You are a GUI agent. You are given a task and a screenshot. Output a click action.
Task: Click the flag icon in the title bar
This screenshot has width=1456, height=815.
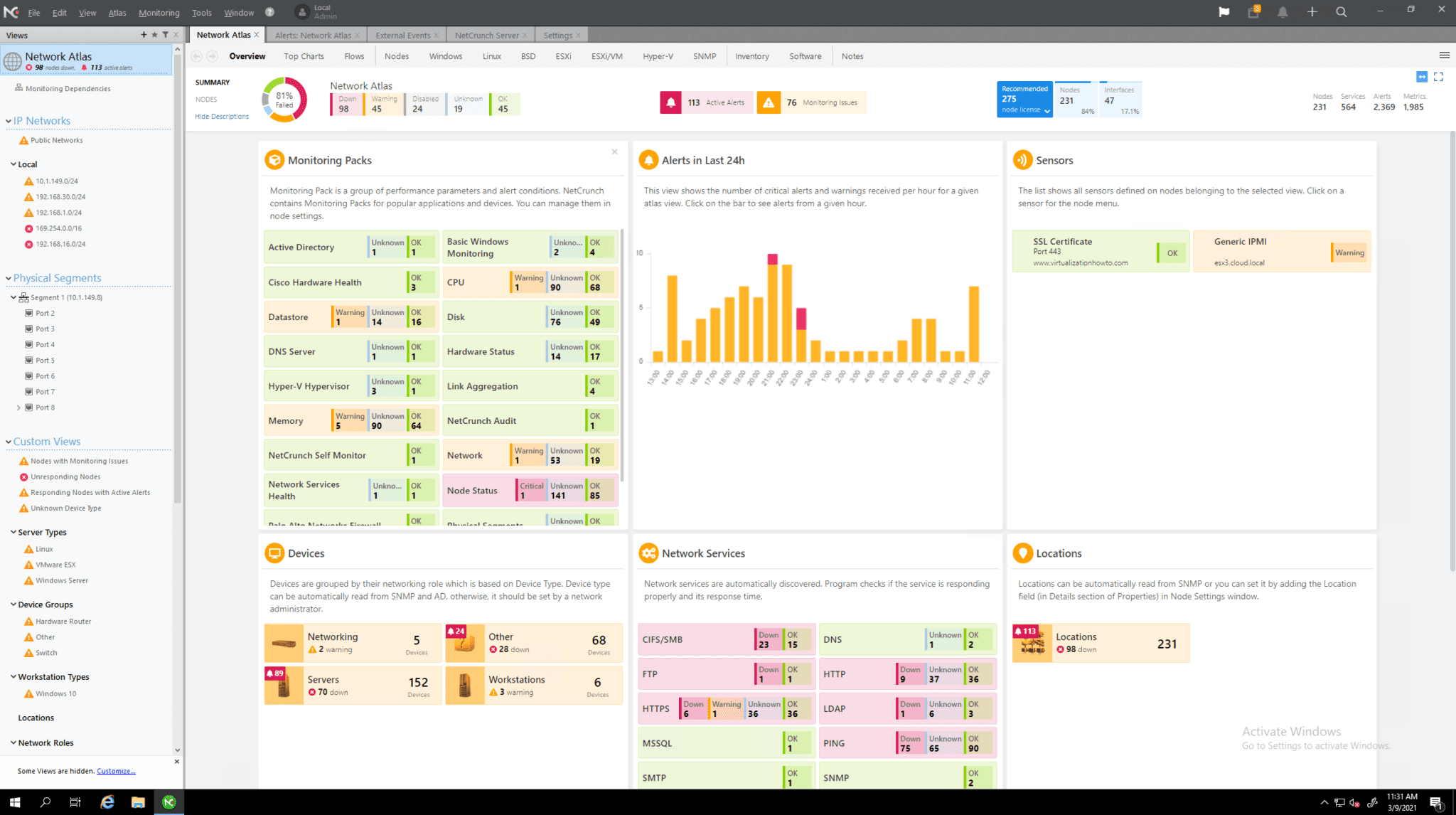(1224, 12)
